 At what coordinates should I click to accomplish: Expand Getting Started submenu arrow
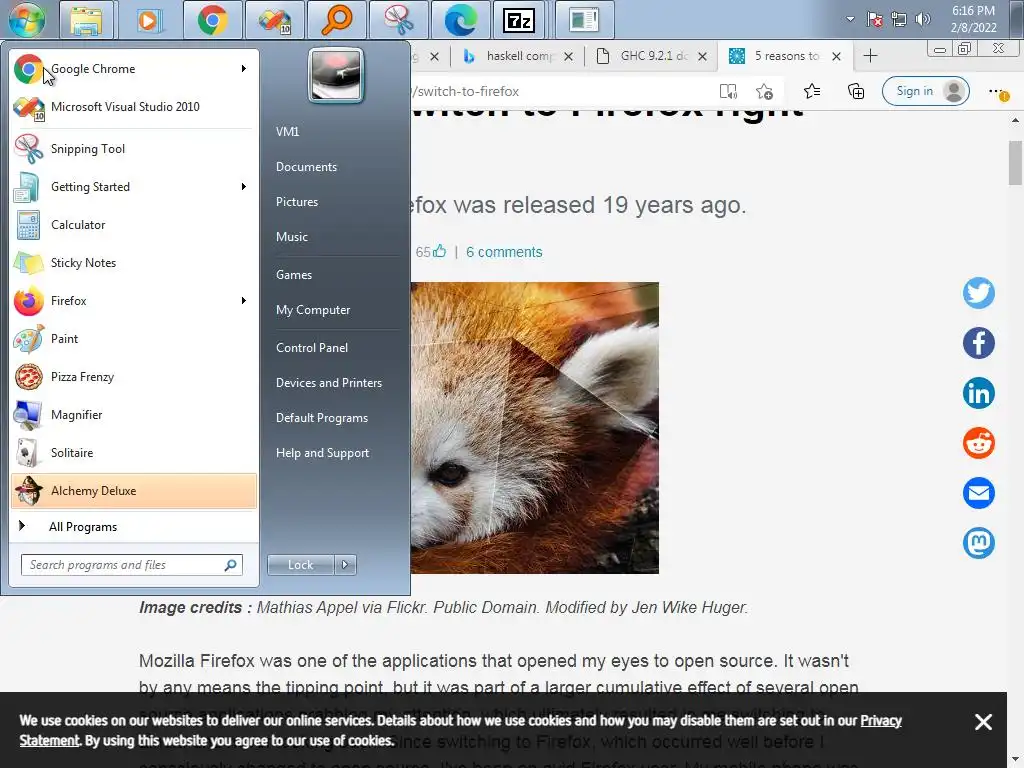(x=244, y=187)
